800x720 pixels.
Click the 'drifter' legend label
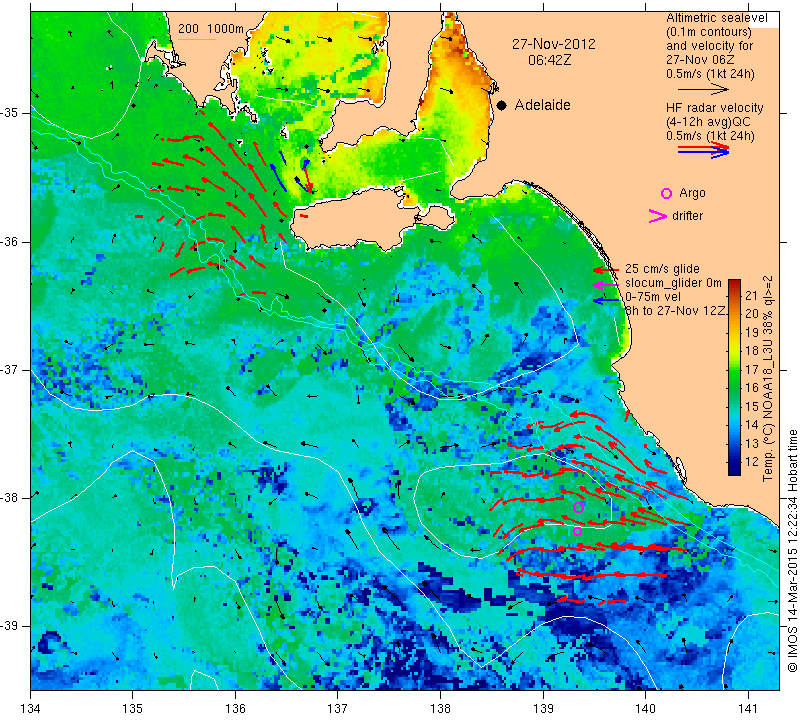point(687,216)
